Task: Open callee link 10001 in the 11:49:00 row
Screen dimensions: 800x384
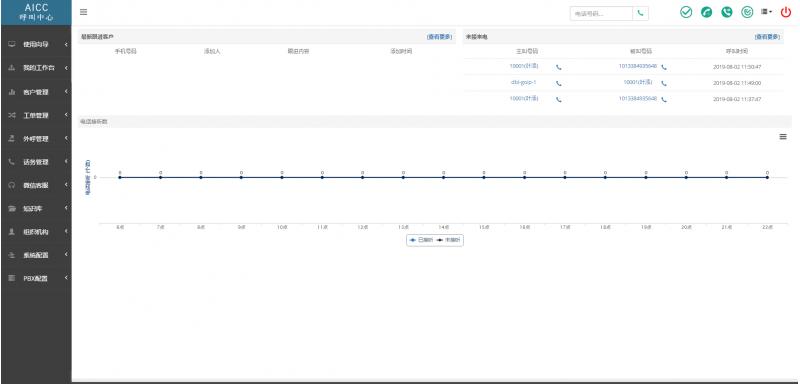Action: (638, 82)
